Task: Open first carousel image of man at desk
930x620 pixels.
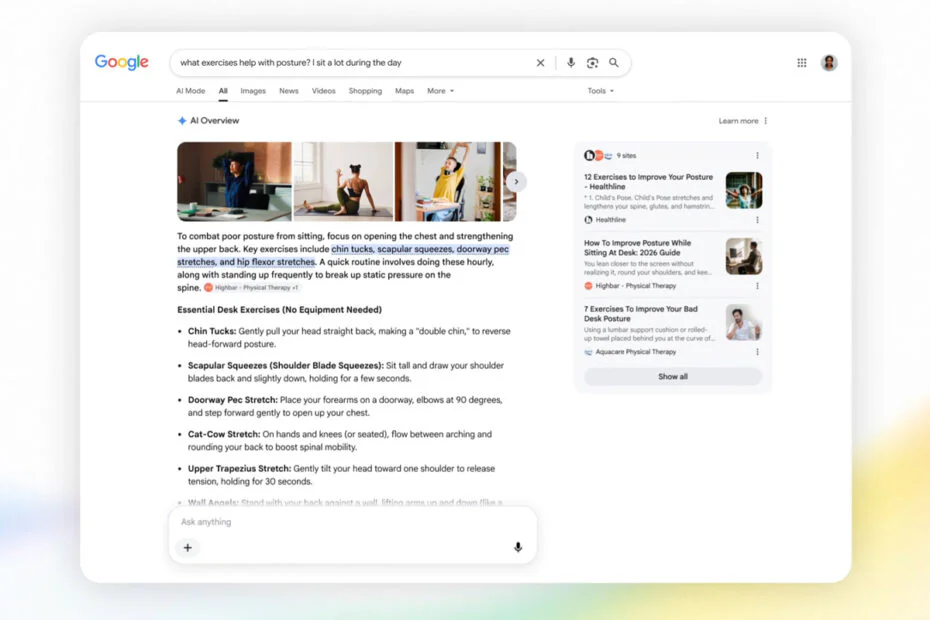Action: [234, 182]
